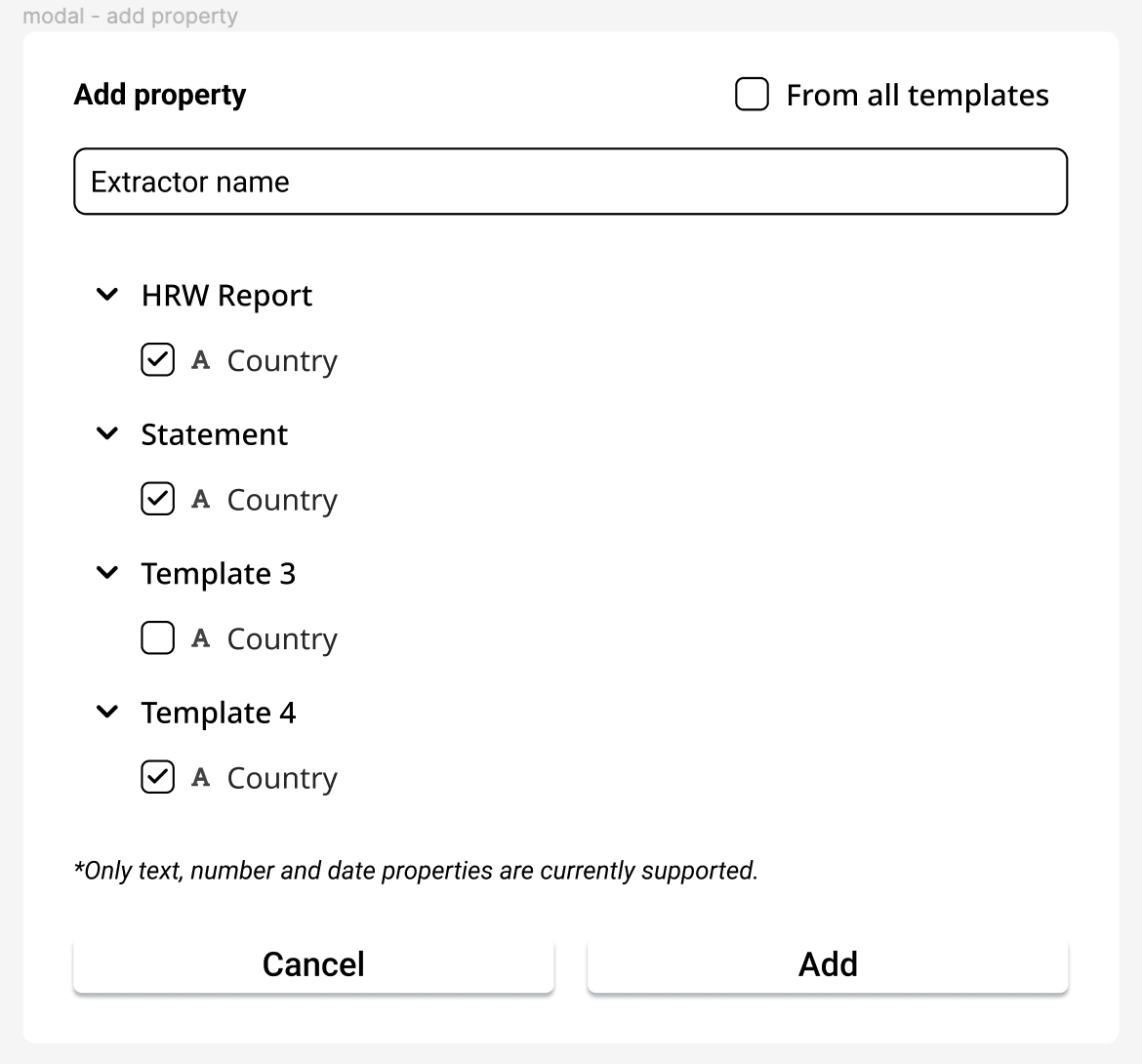Enable the From all templates checkbox
This screenshot has height=1064, width=1142.
tap(752, 94)
